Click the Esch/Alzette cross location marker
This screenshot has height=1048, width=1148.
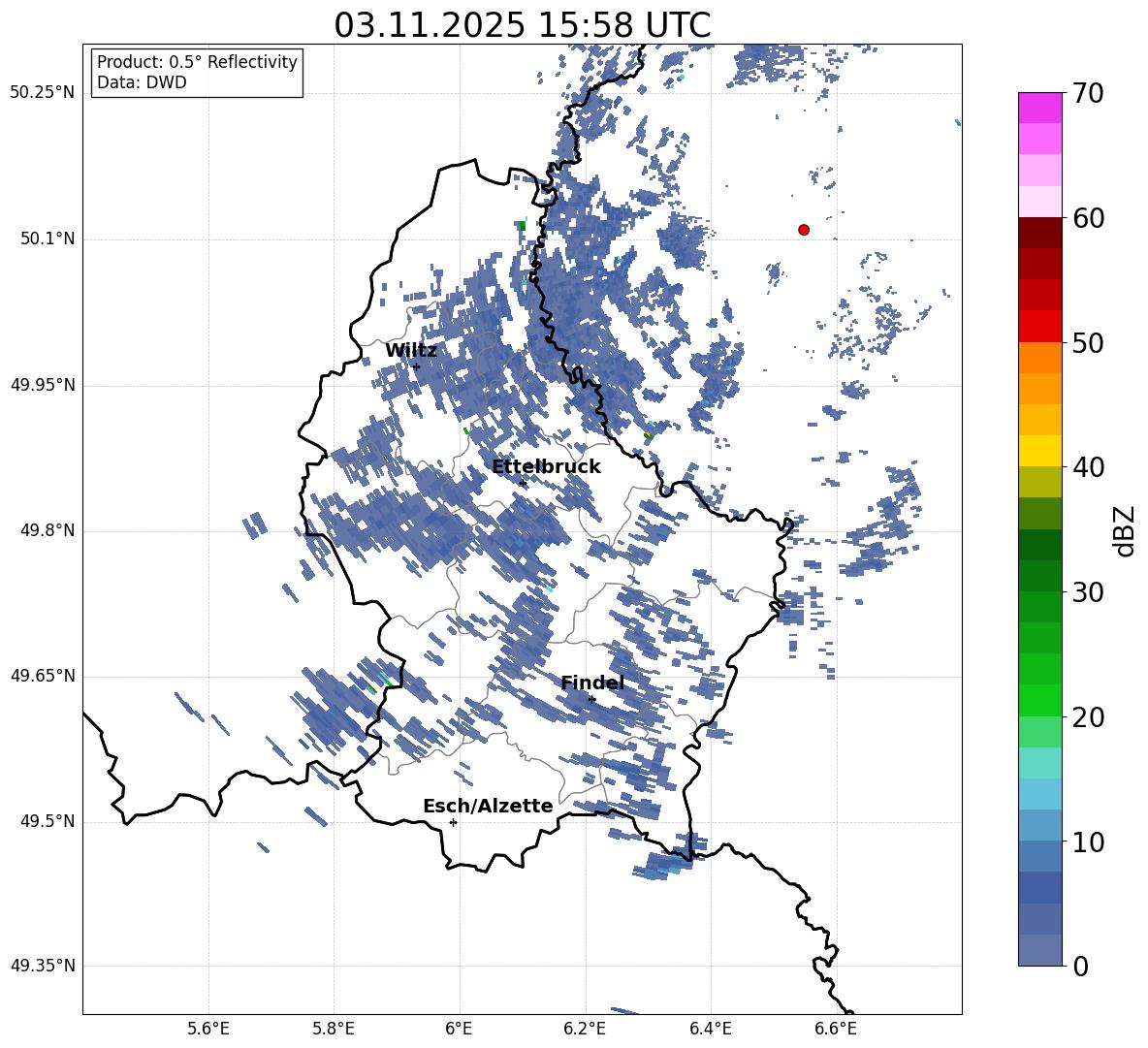[453, 822]
